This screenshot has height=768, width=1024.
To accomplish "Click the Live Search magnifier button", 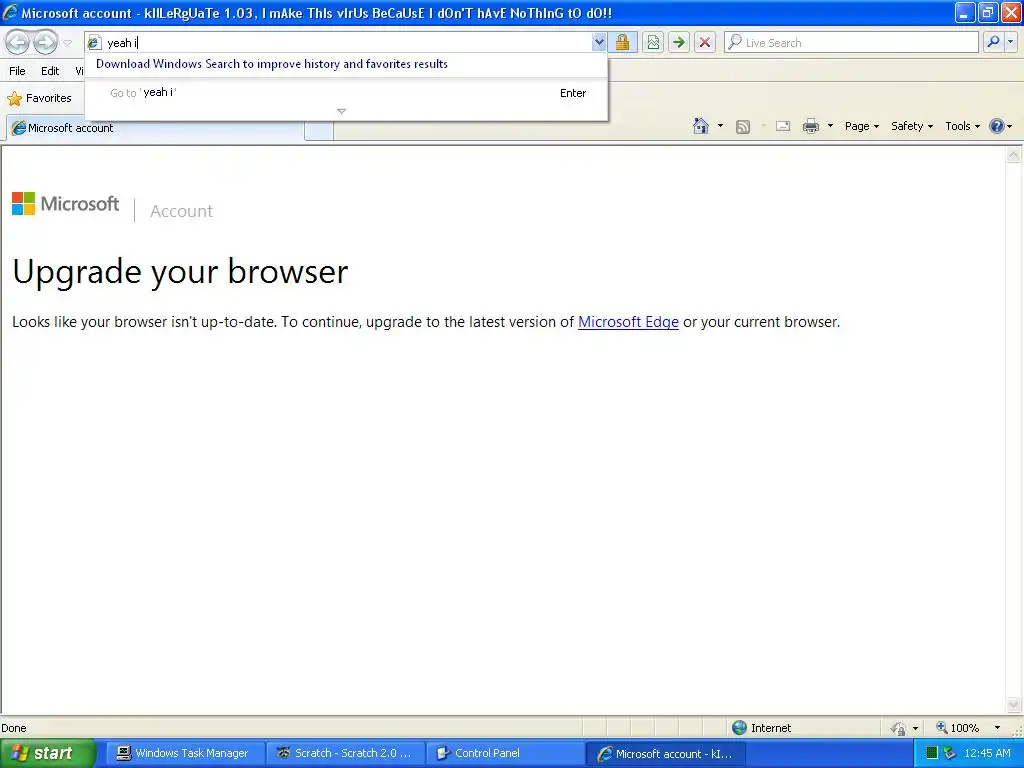I will click(x=993, y=42).
